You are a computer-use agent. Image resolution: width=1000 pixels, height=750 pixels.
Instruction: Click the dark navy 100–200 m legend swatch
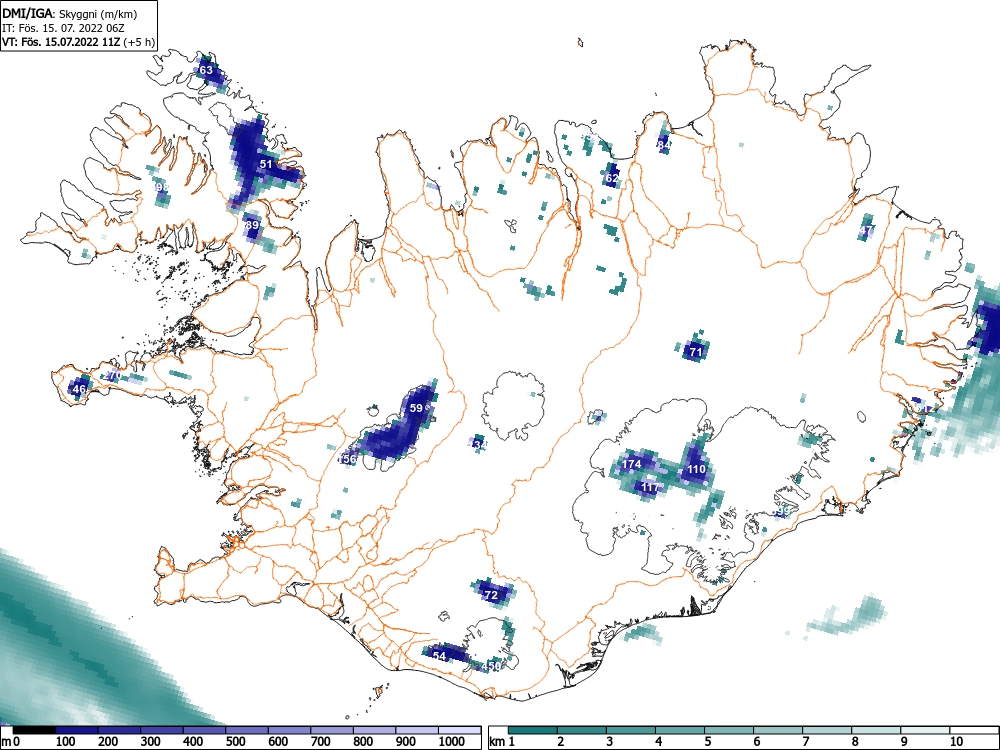tap(77, 730)
